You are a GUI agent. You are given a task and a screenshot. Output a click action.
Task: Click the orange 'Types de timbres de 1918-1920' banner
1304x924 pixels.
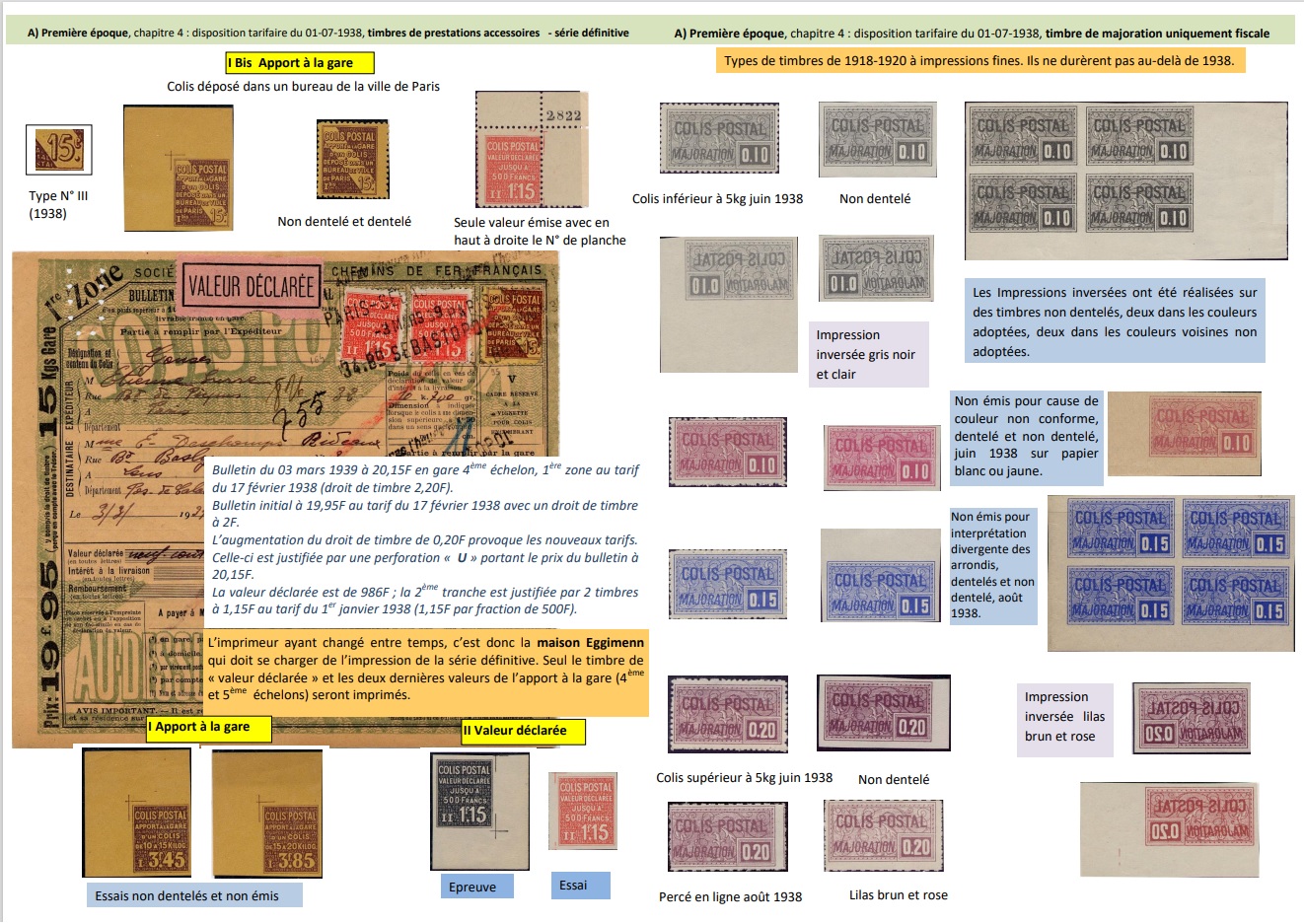click(978, 60)
